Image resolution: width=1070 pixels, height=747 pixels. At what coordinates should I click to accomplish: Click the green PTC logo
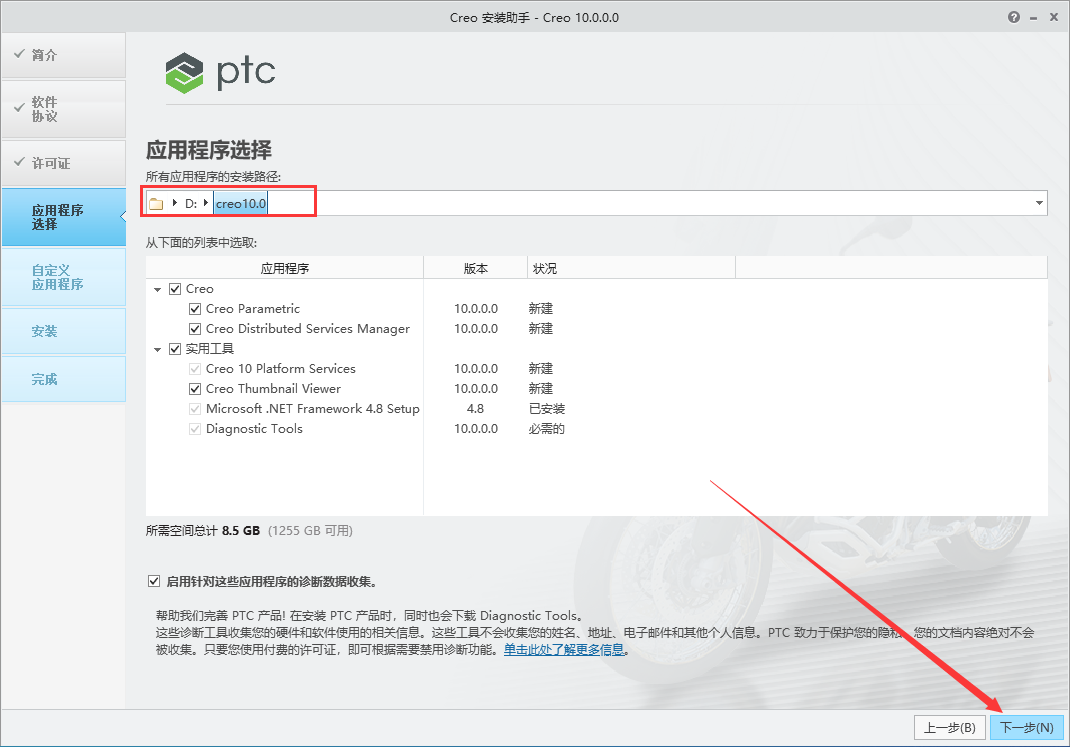pyautogui.click(x=184, y=72)
